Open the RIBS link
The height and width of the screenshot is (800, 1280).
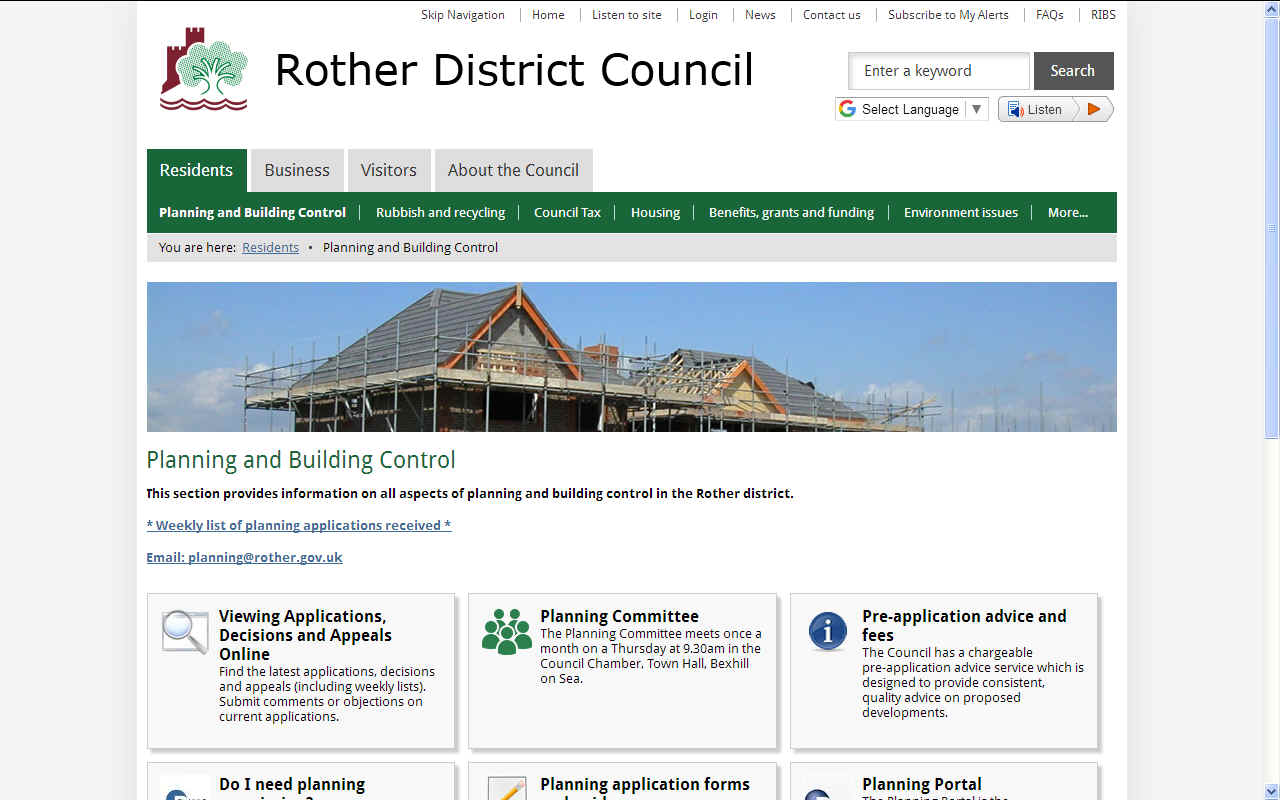(x=1103, y=15)
